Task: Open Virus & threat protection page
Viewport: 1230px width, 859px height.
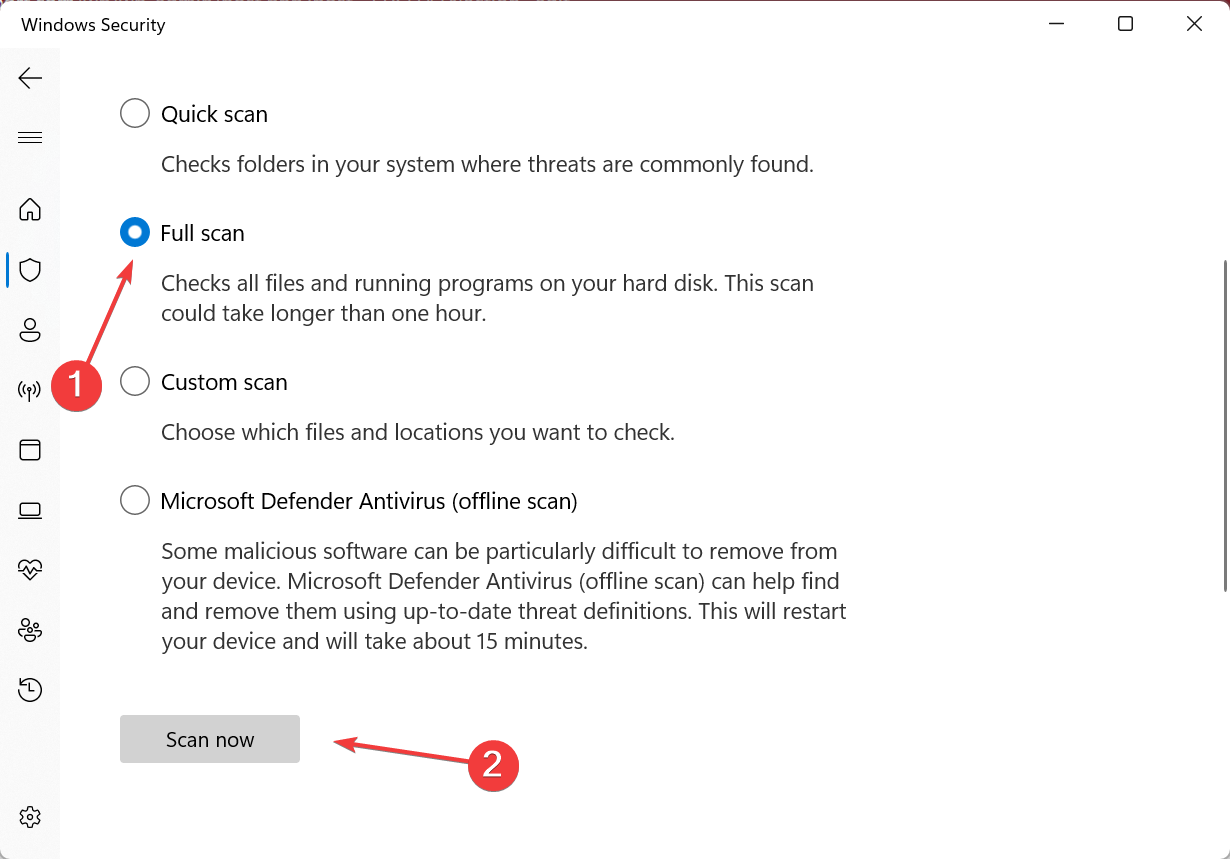Action: (30, 270)
